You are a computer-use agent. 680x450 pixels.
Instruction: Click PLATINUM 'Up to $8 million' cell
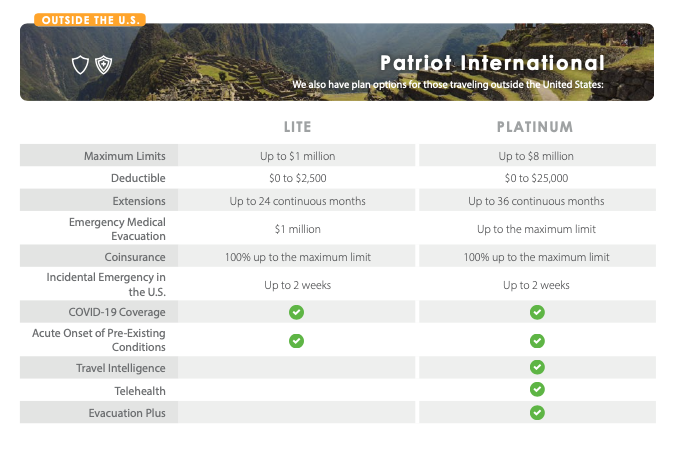[x=536, y=156]
